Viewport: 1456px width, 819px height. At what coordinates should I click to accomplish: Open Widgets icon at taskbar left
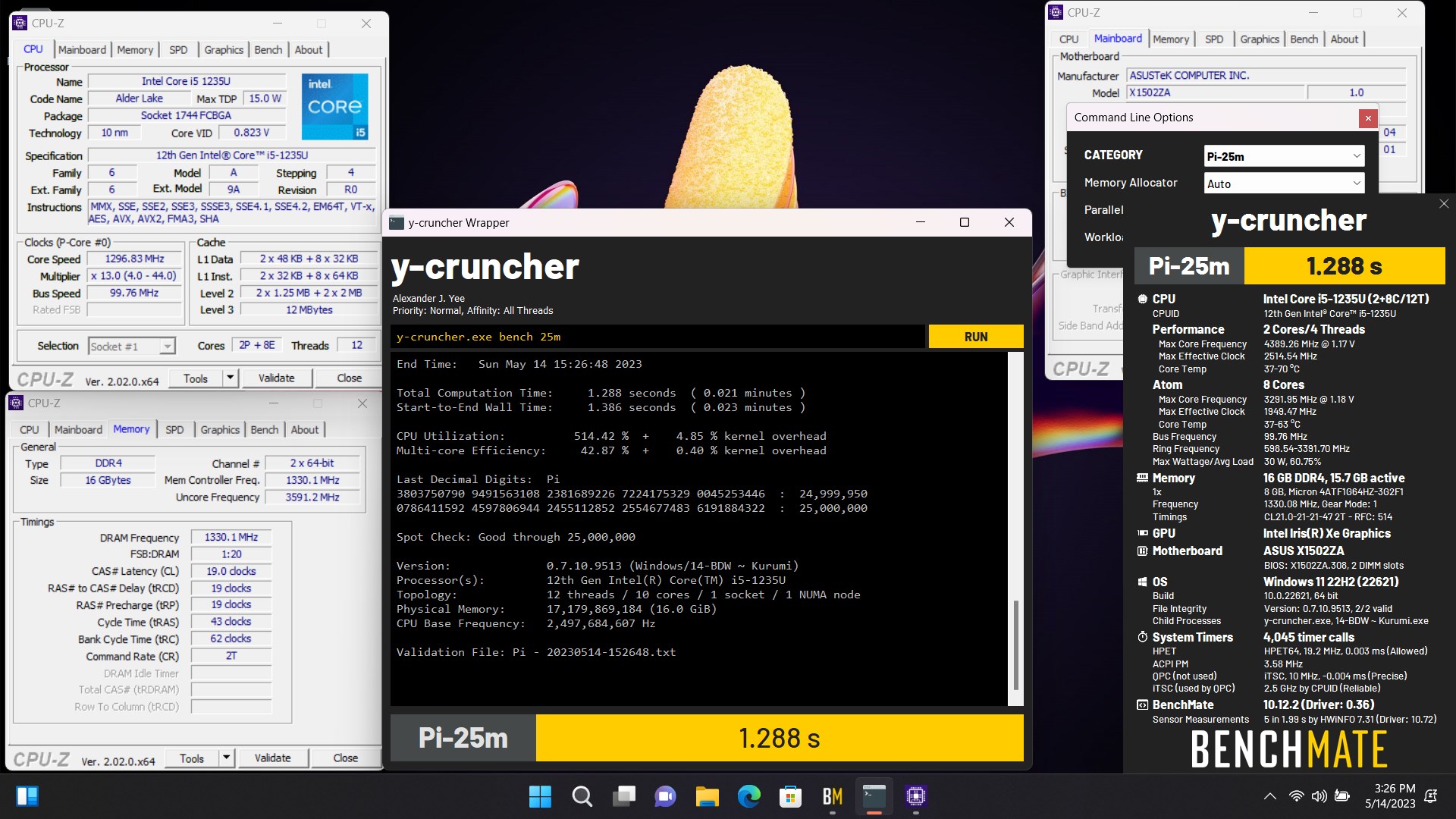tap(27, 796)
